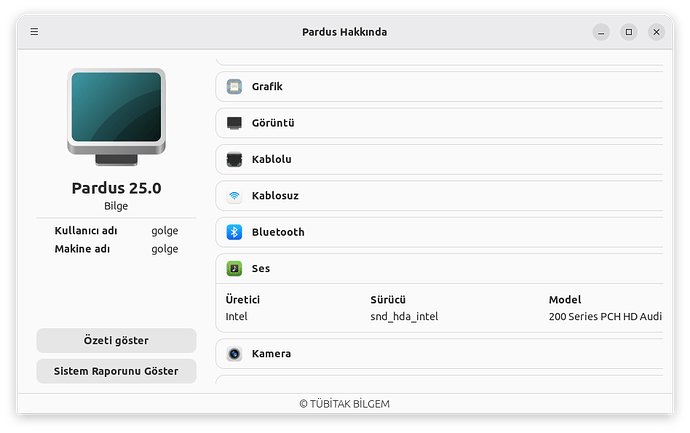Click the Ses audio icon
Viewport: 690px width, 433px height.
pyautogui.click(x=234, y=268)
